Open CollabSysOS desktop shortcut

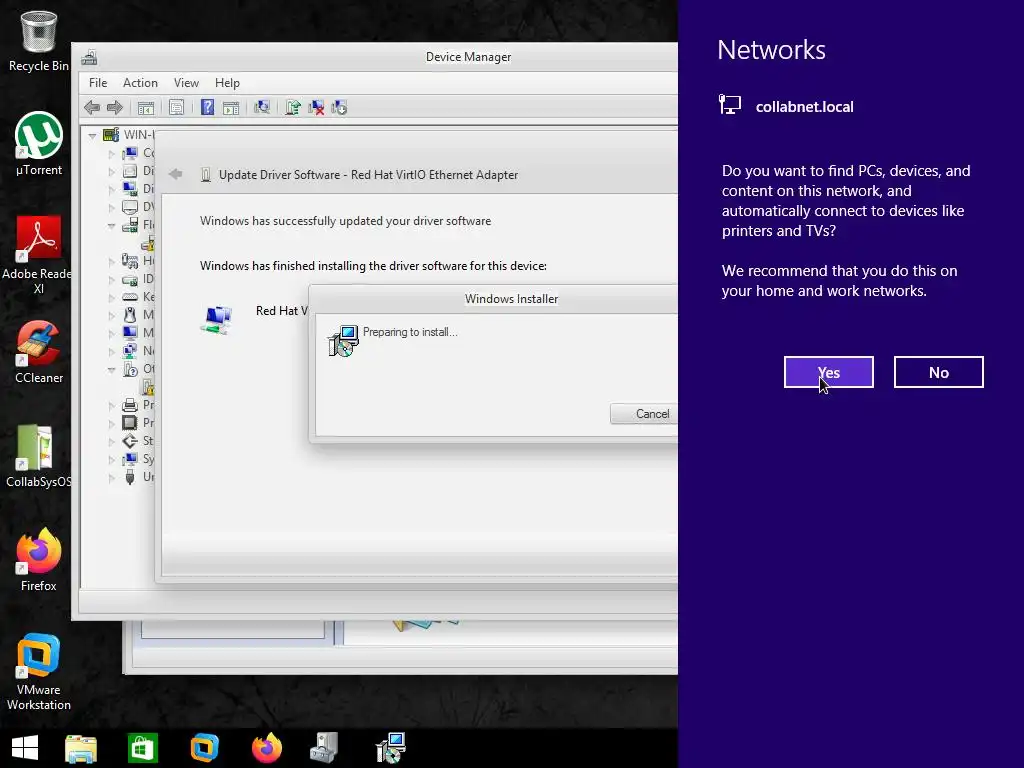click(39, 456)
